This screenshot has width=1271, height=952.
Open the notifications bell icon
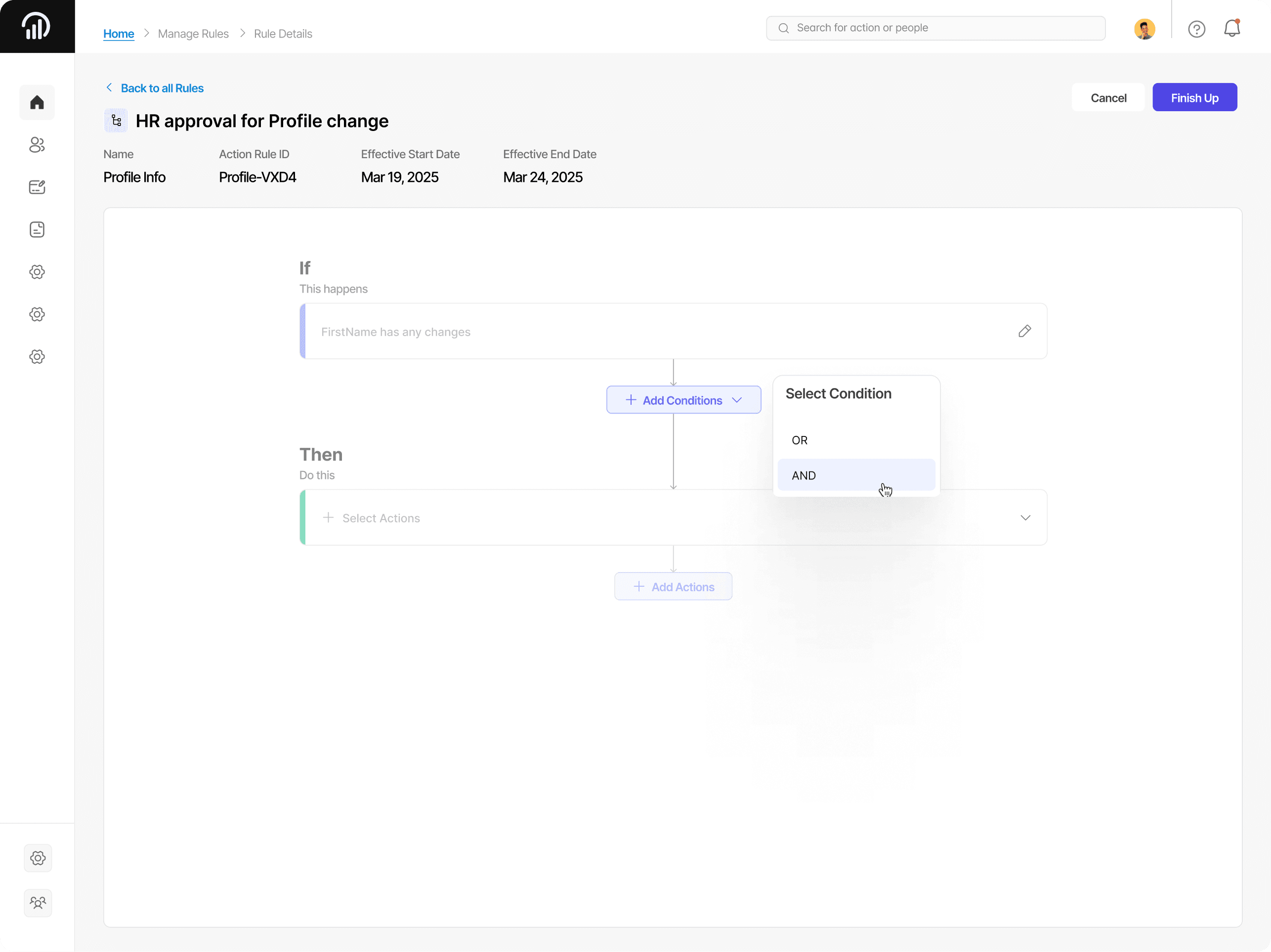1231,28
